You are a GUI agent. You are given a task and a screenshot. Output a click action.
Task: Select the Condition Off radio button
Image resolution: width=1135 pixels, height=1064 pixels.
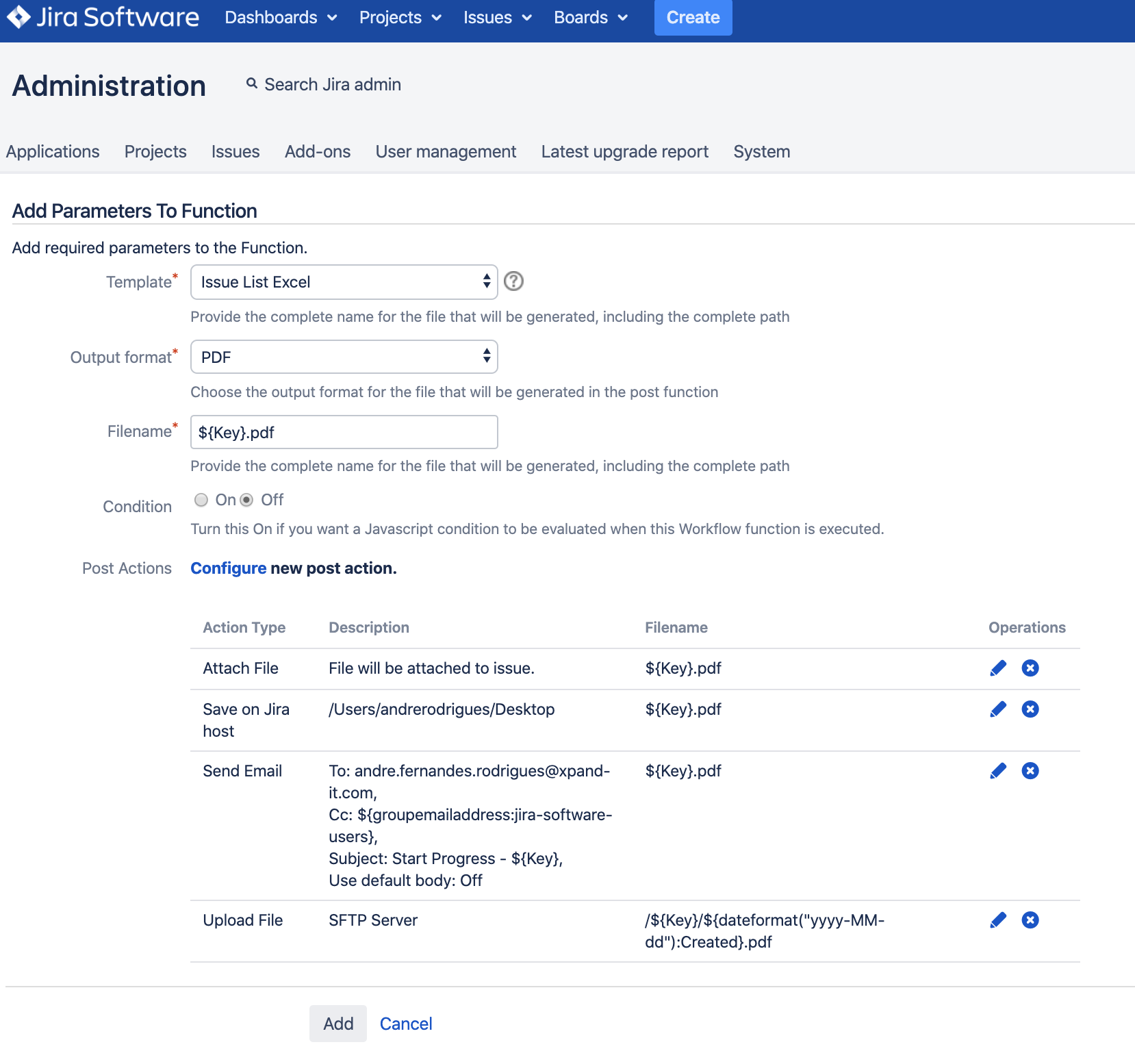(246, 500)
